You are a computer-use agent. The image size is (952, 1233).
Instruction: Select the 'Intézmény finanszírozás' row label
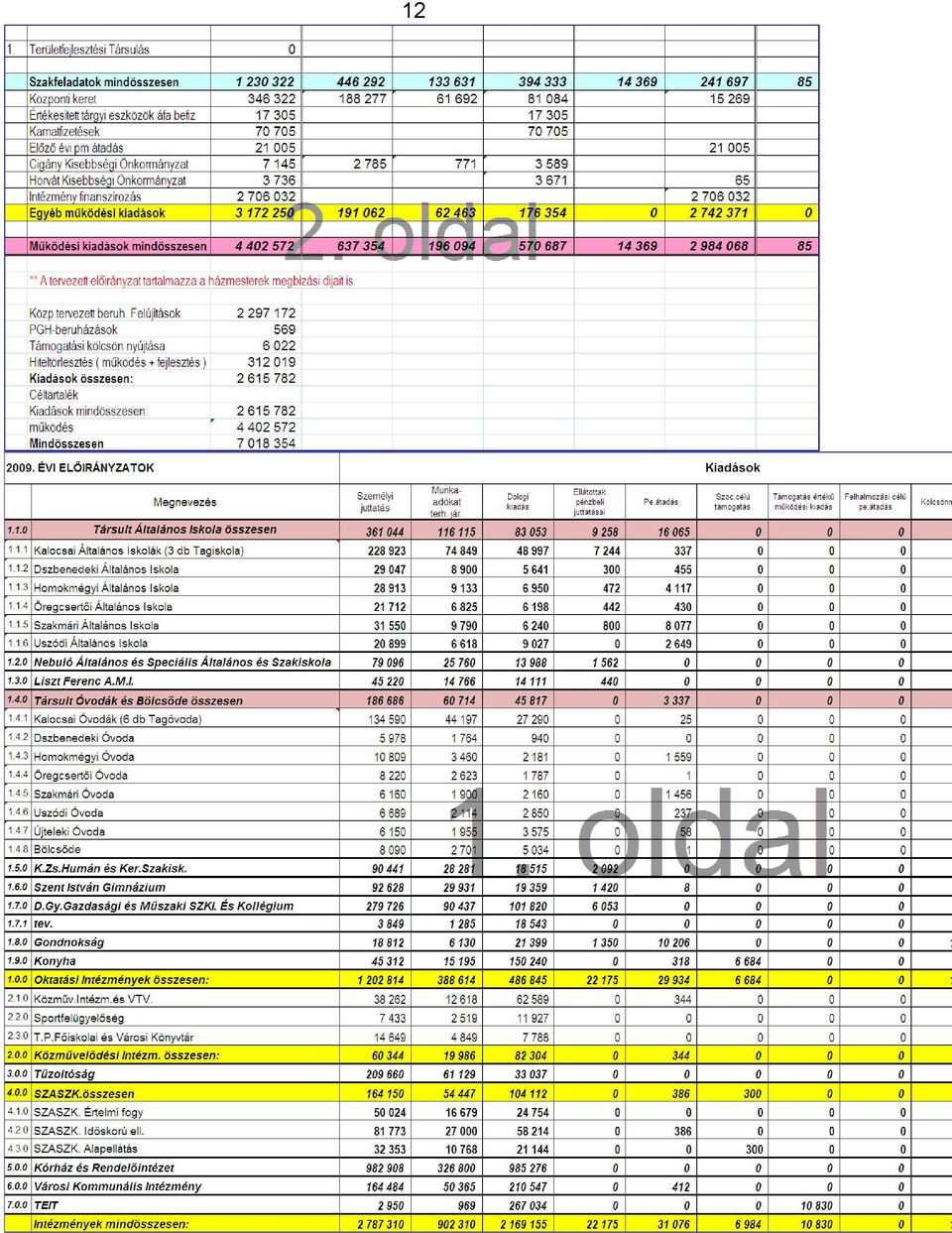tap(85, 196)
